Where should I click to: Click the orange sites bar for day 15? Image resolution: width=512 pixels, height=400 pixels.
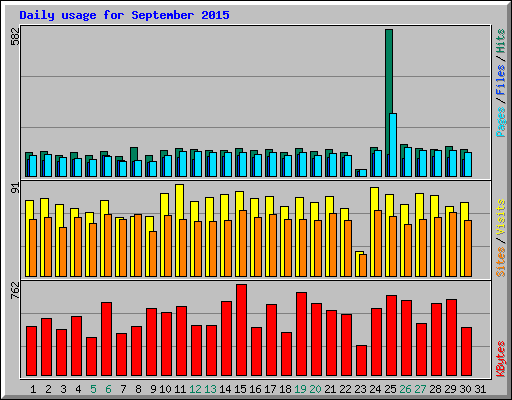[243, 243]
